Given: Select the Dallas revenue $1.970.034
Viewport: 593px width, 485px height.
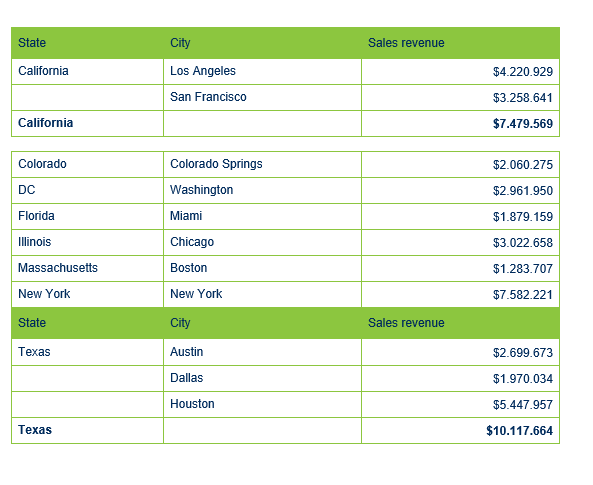Looking at the screenshot, I should pos(523,379).
